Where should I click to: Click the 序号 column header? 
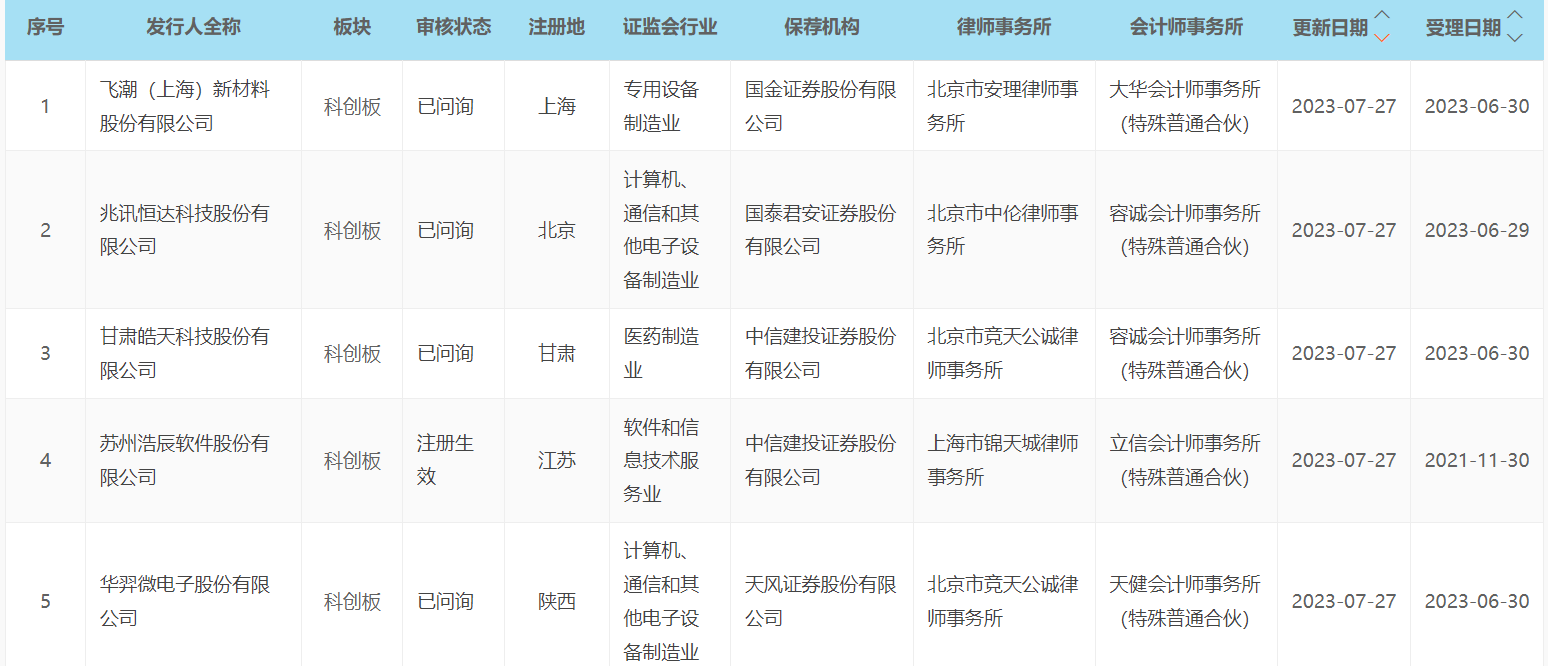(45, 27)
